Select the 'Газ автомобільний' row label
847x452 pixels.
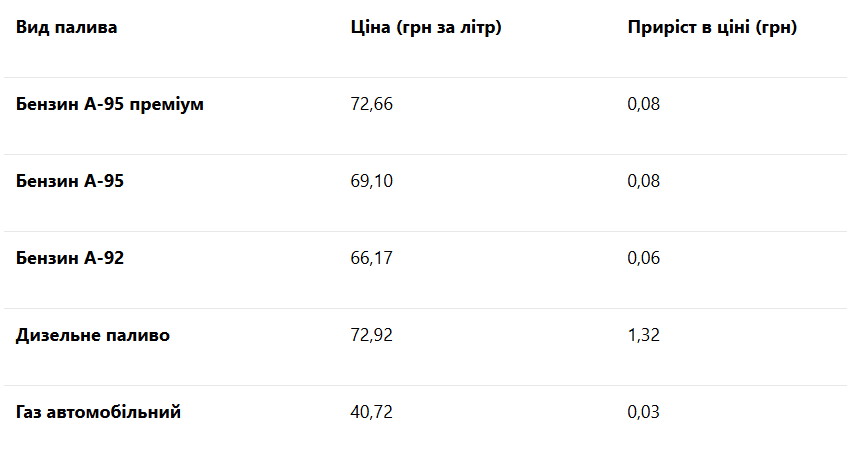tap(98, 412)
